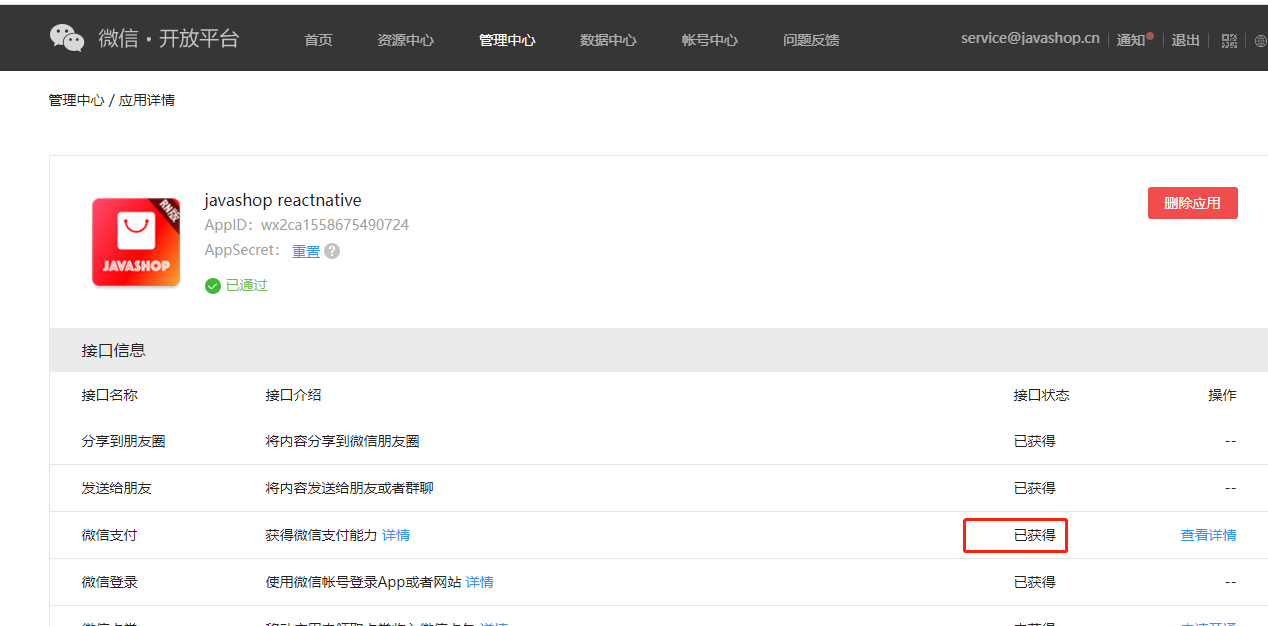This screenshot has width=1268, height=626.
Task: Switch to the 帐号中心 menu
Action: click(x=710, y=40)
